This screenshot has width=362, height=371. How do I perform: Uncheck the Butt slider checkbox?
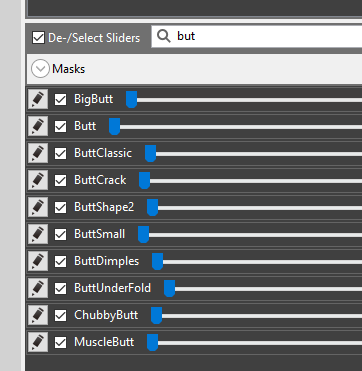(60, 126)
